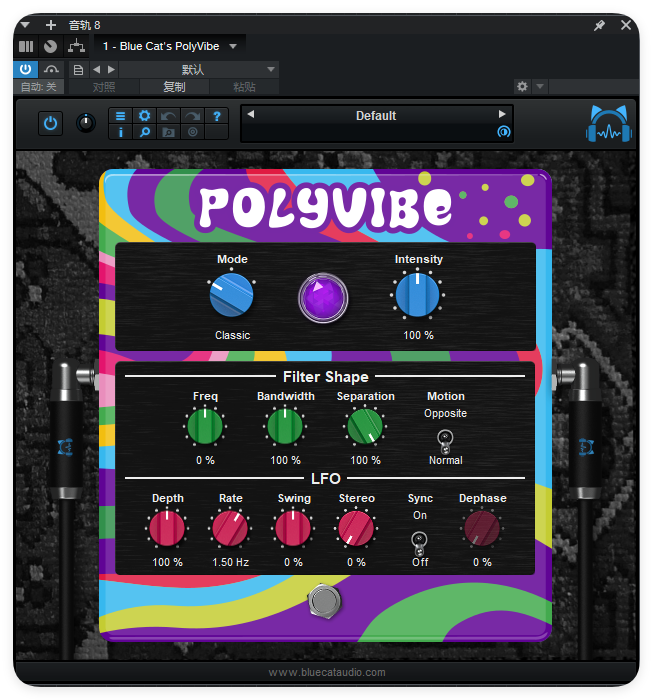The image size is (653, 700).
Task: Open the mixer columns view icon
Action: point(26,46)
